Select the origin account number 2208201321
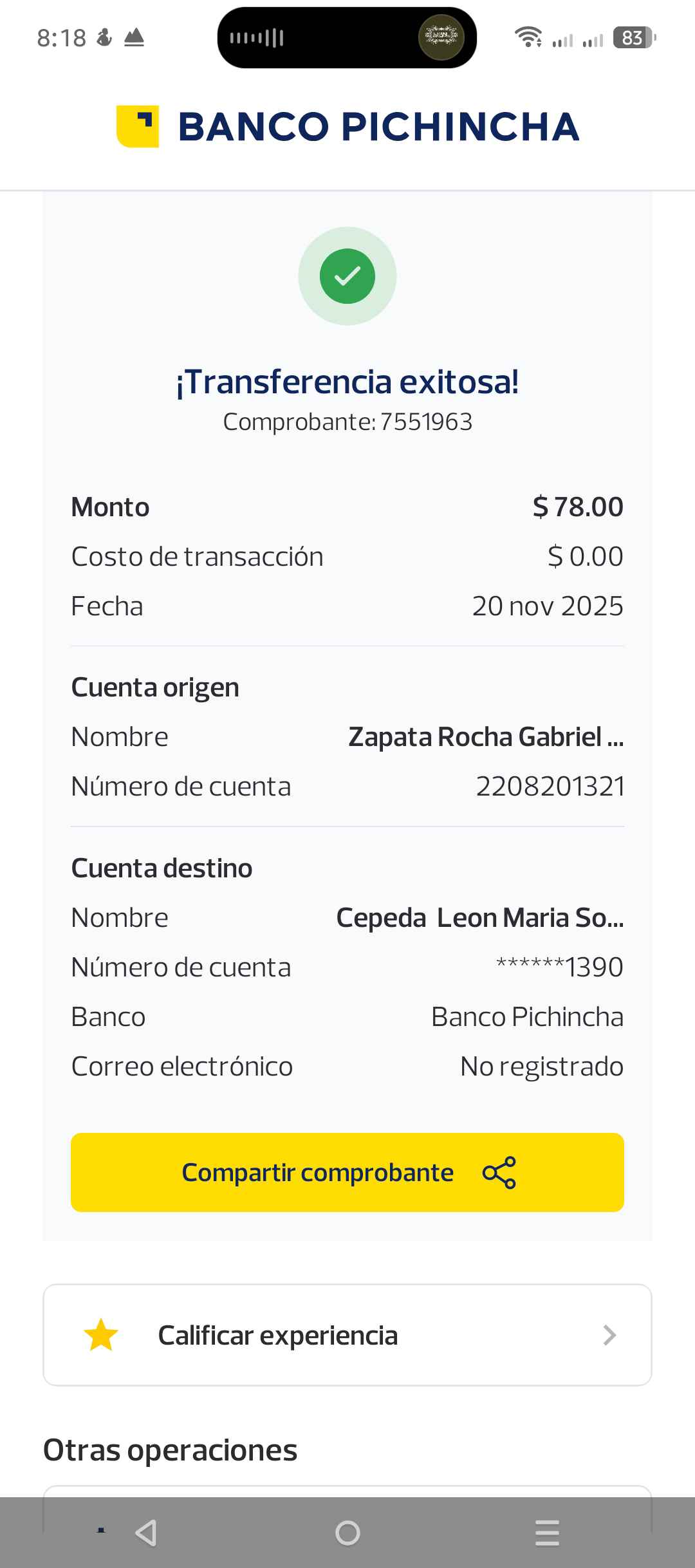Screen dimensions: 695x1568 (x=550, y=787)
